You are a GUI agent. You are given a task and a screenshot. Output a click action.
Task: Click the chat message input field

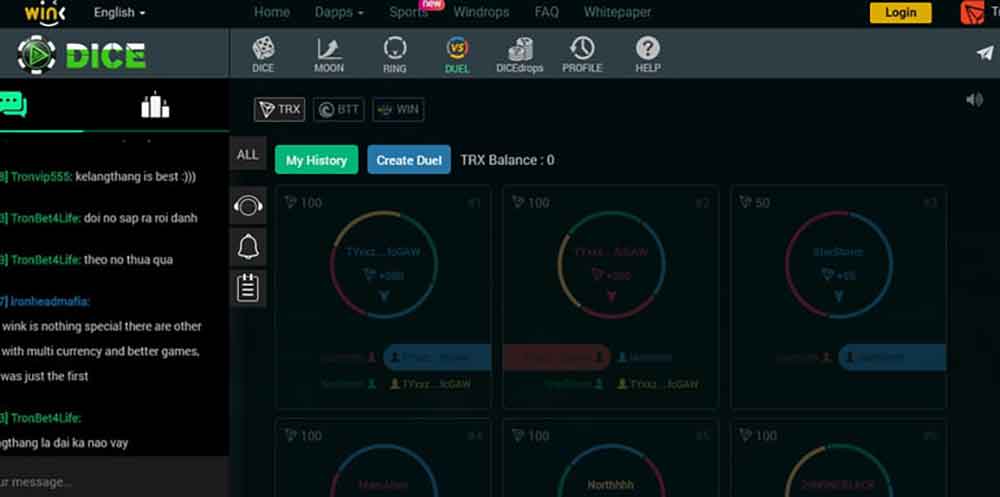115,482
